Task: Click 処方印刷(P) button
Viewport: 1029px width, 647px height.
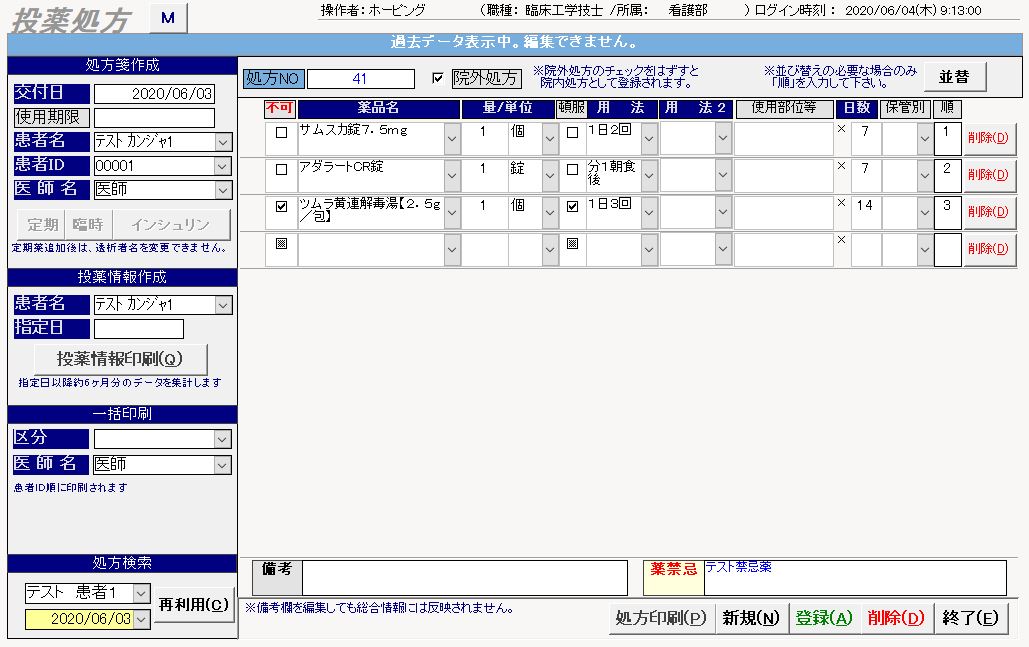Action: tap(661, 618)
